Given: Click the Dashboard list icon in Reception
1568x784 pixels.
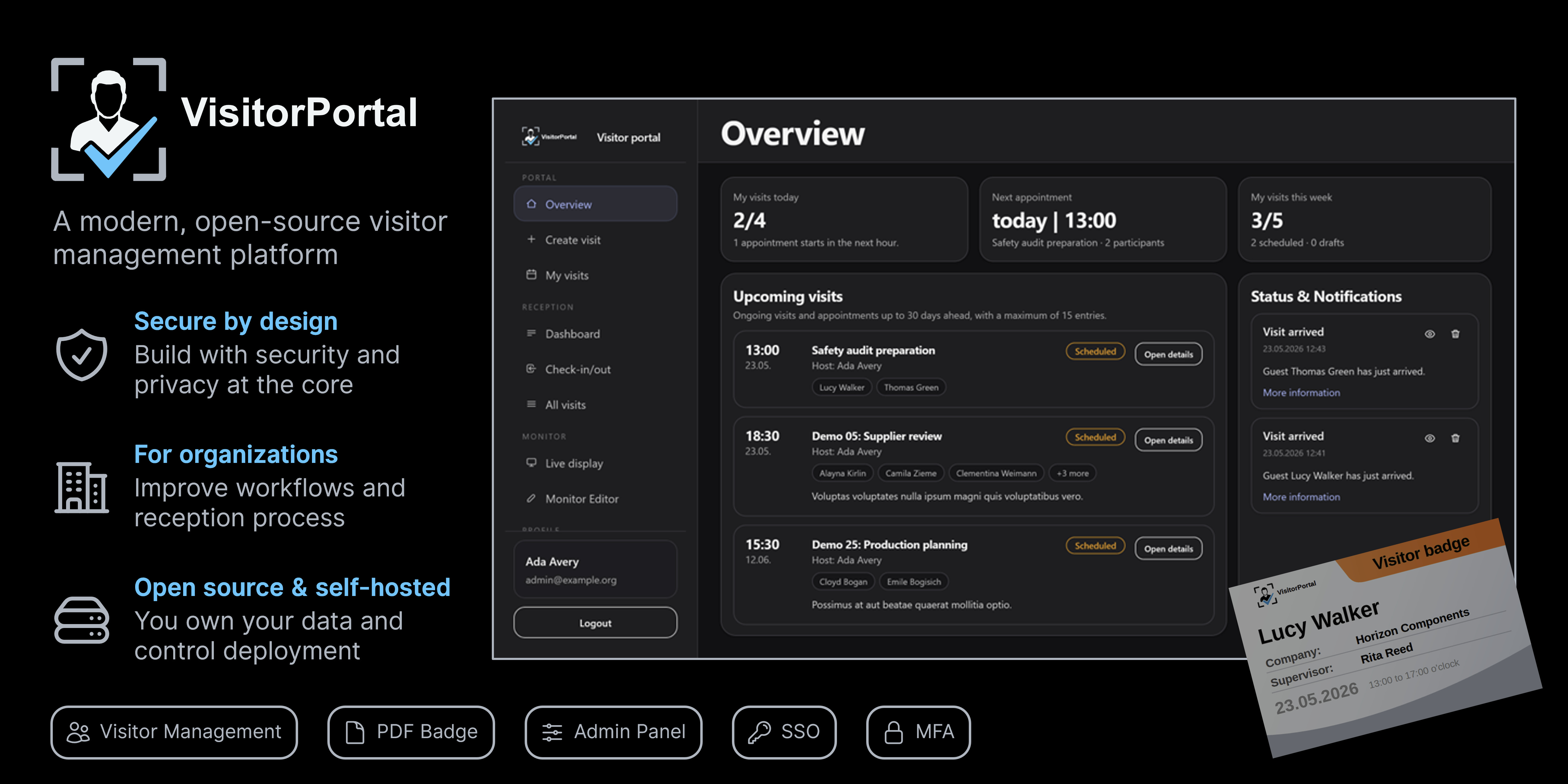Looking at the screenshot, I should [x=531, y=333].
